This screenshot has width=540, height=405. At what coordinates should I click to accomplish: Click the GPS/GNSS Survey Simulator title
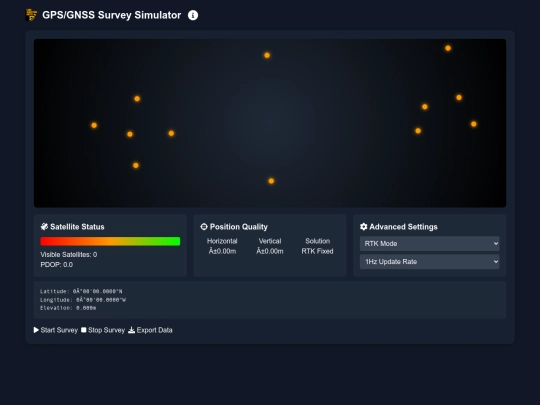(112, 15)
